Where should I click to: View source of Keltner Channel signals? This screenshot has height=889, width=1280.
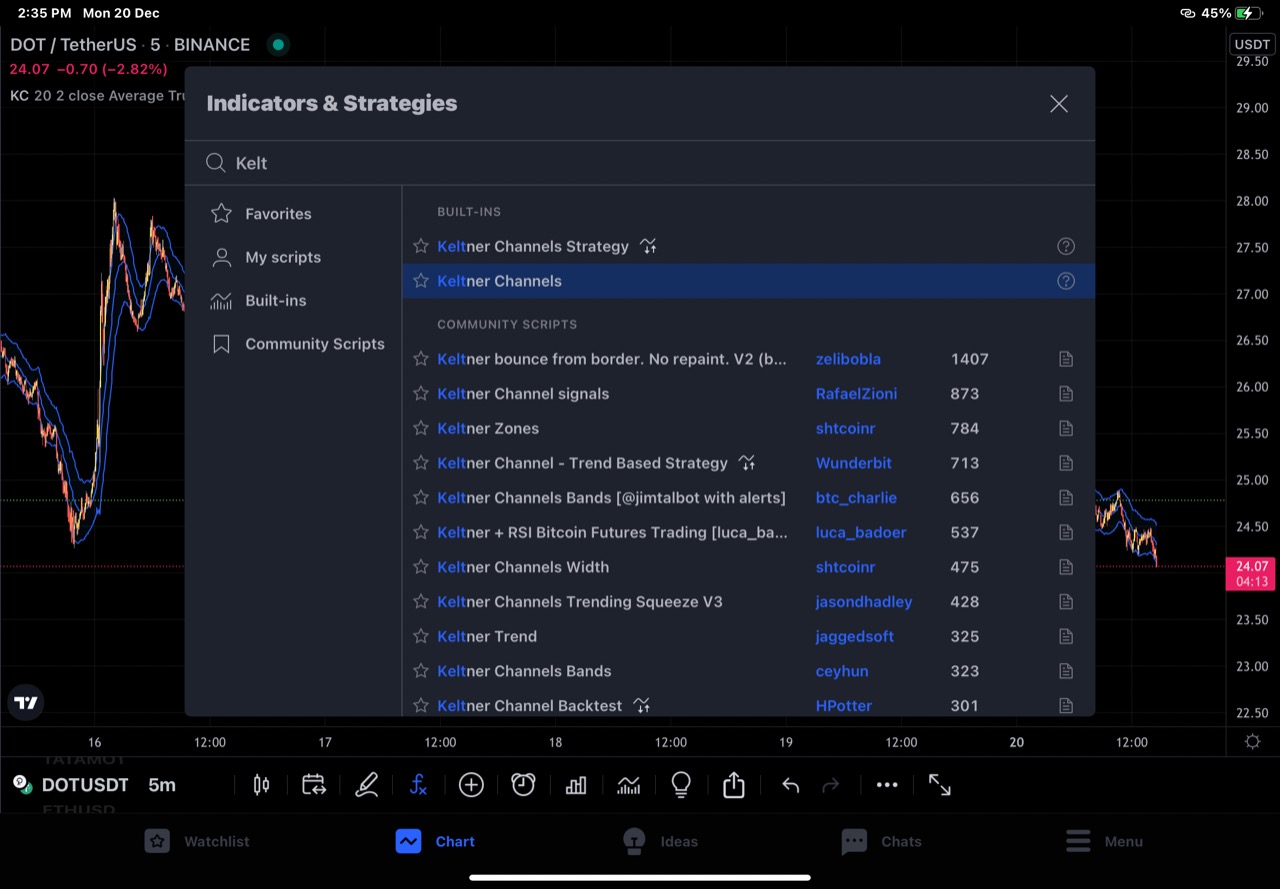1066,394
